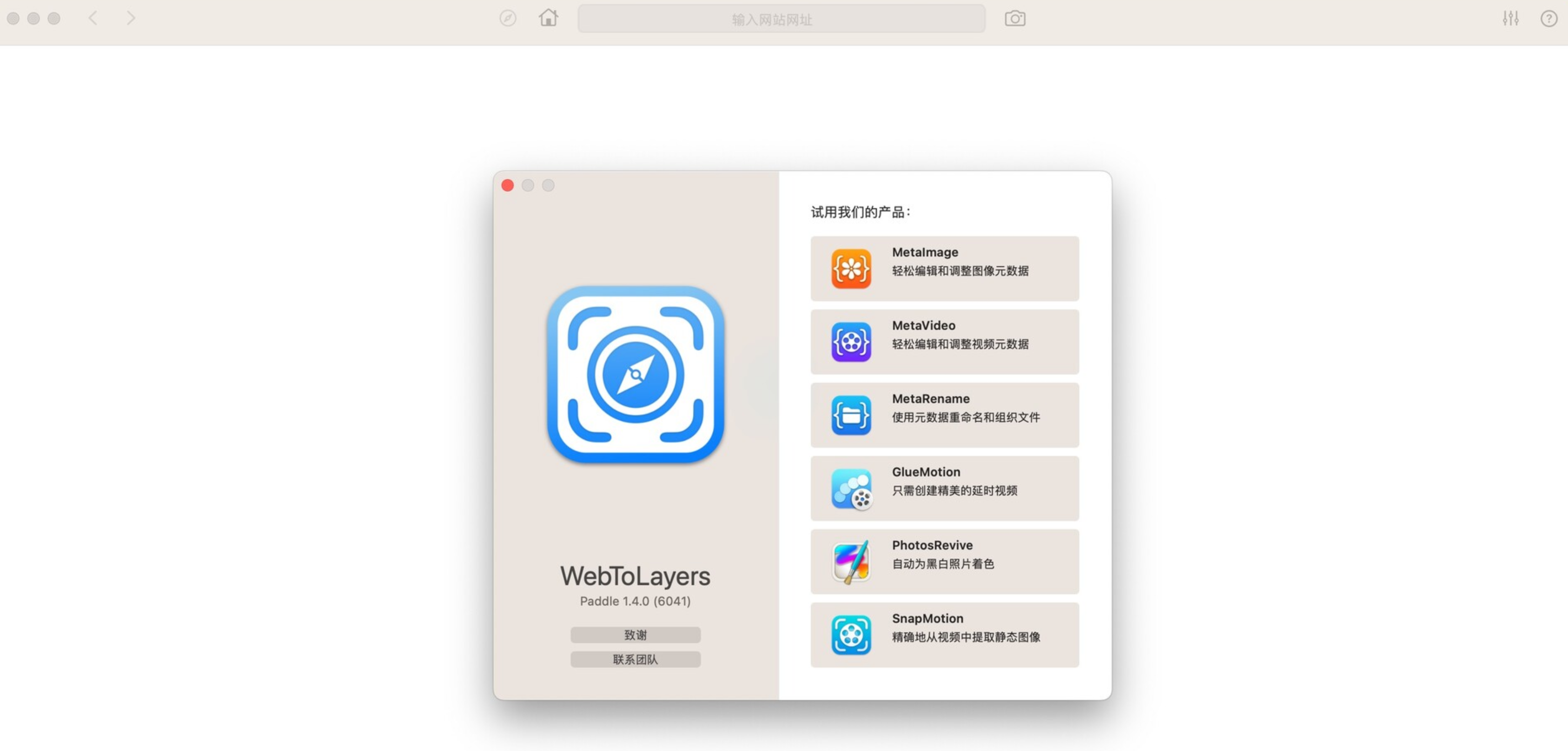This screenshot has height=751, width=1568.
Task: Go forward with the right arrow
Action: click(130, 18)
